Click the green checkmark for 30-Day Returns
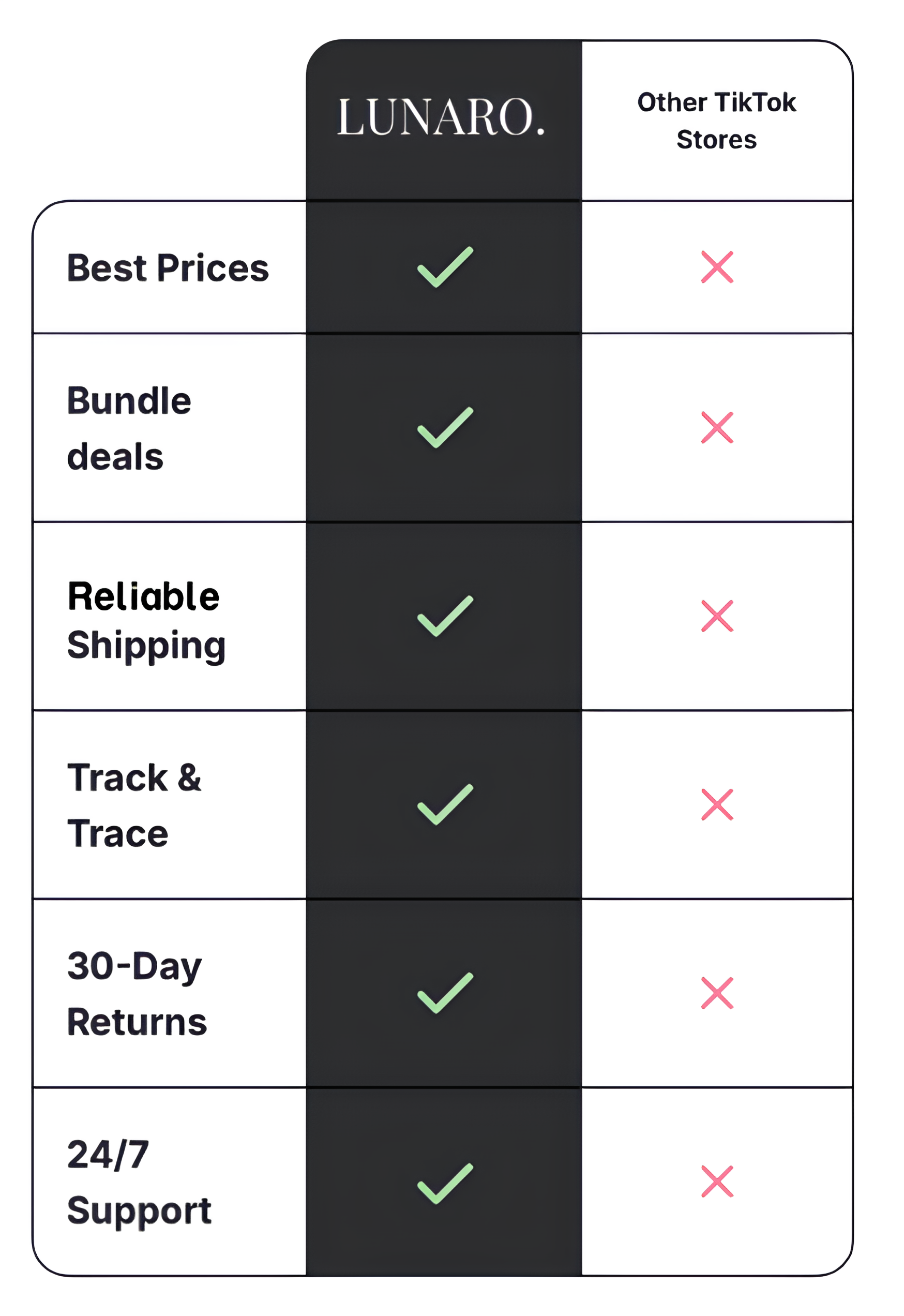 [445, 994]
